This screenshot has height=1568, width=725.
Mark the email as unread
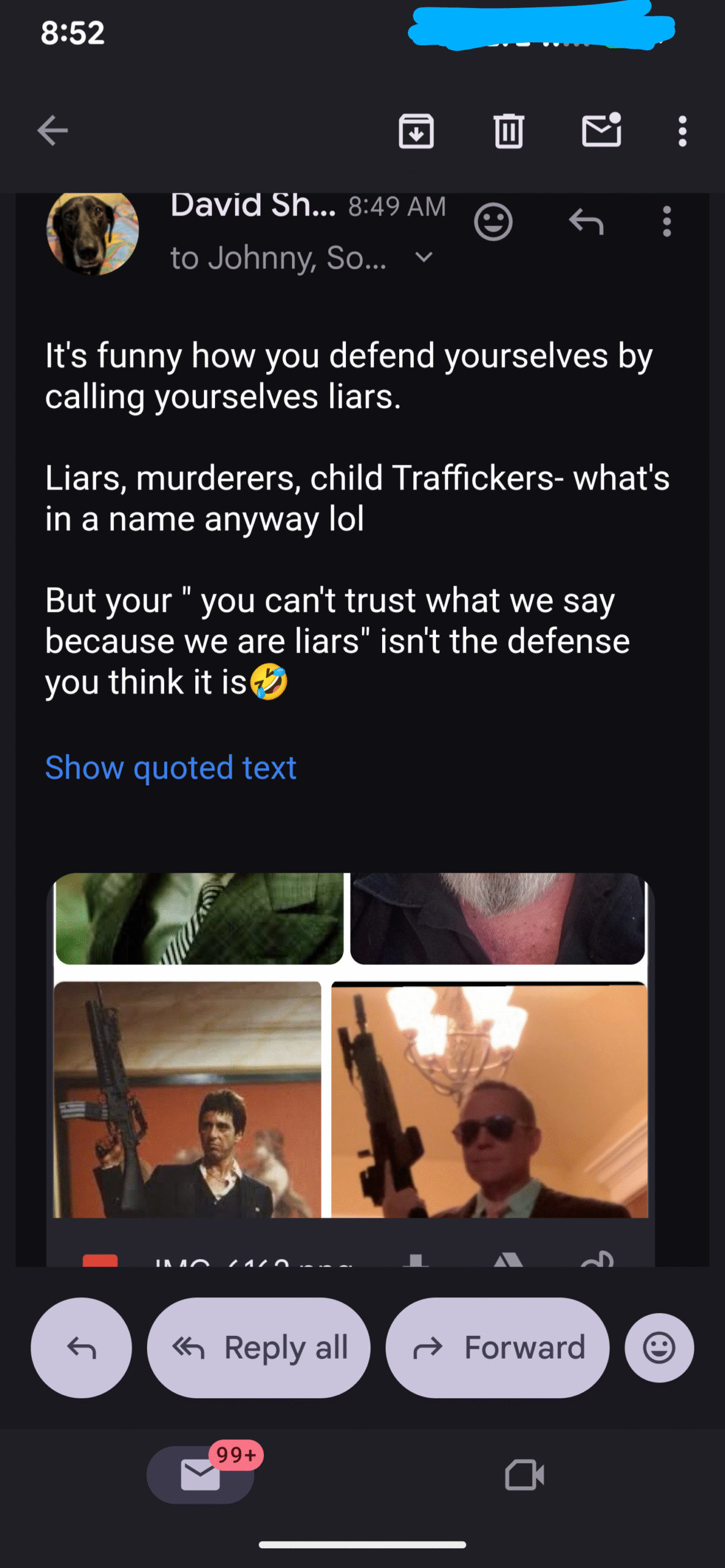click(601, 130)
